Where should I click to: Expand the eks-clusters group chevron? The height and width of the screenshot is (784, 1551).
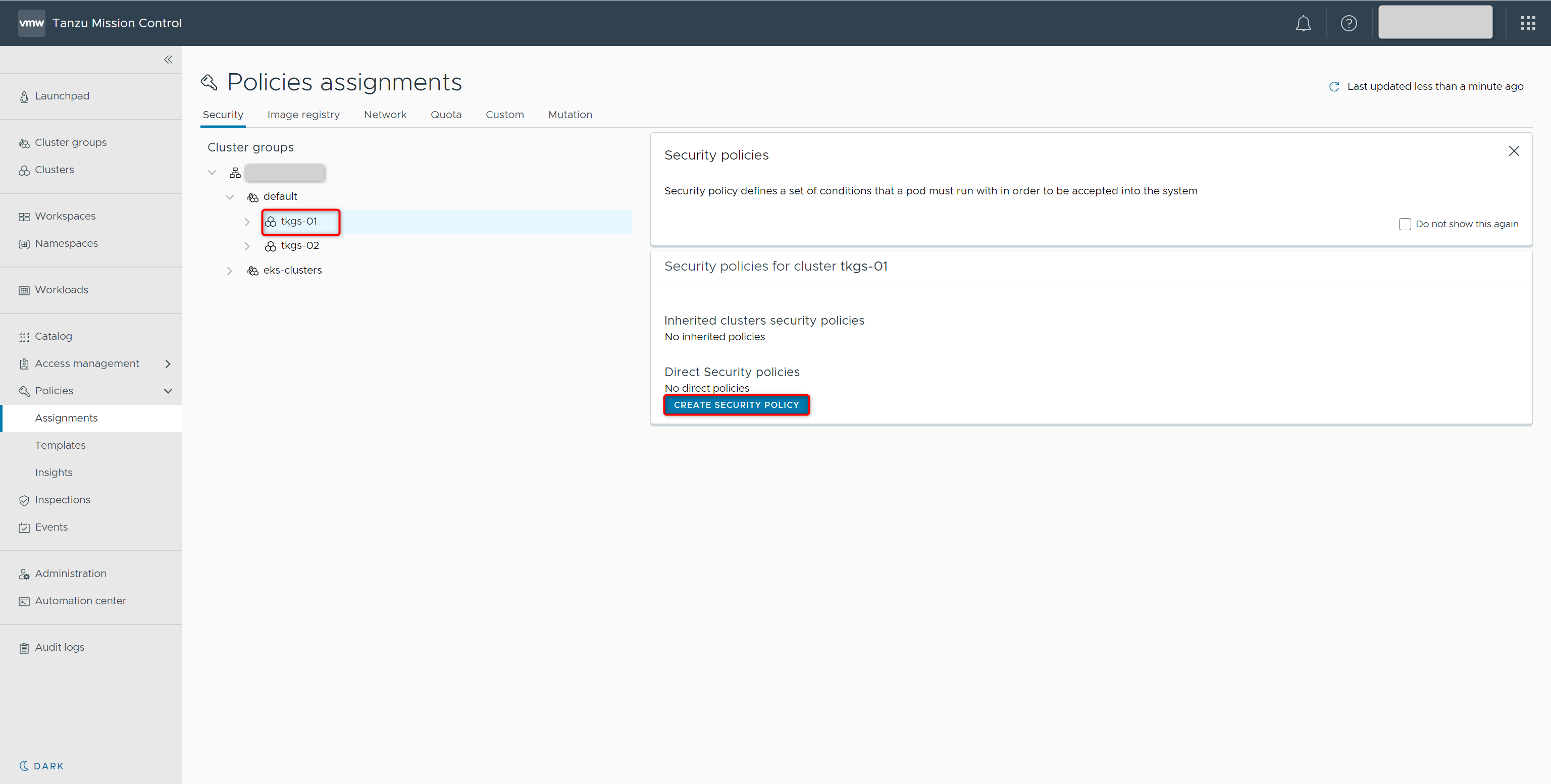pyautogui.click(x=229, y=271)
